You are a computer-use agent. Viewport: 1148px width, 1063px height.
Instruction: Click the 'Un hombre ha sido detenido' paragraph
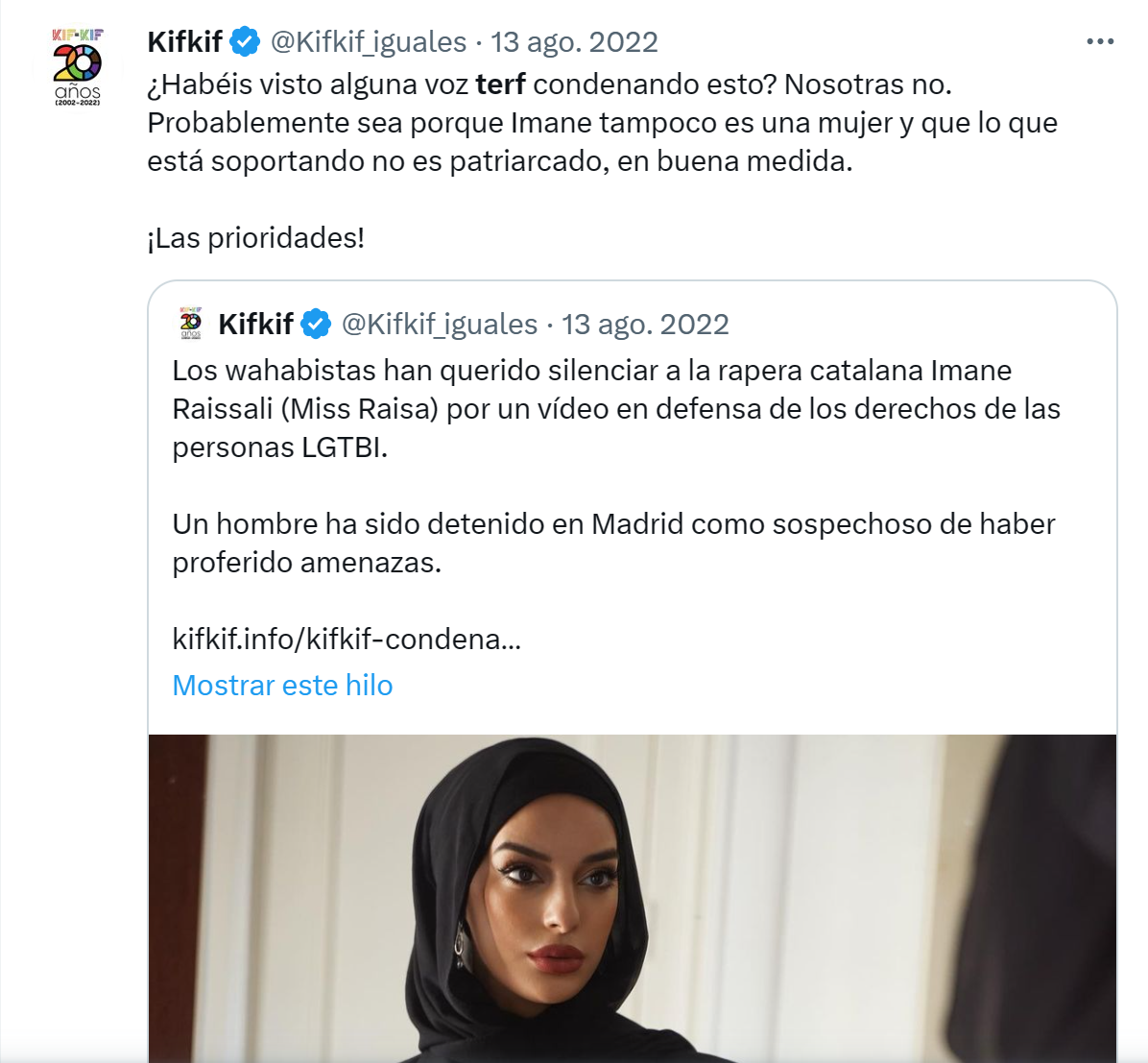(613, 543)
